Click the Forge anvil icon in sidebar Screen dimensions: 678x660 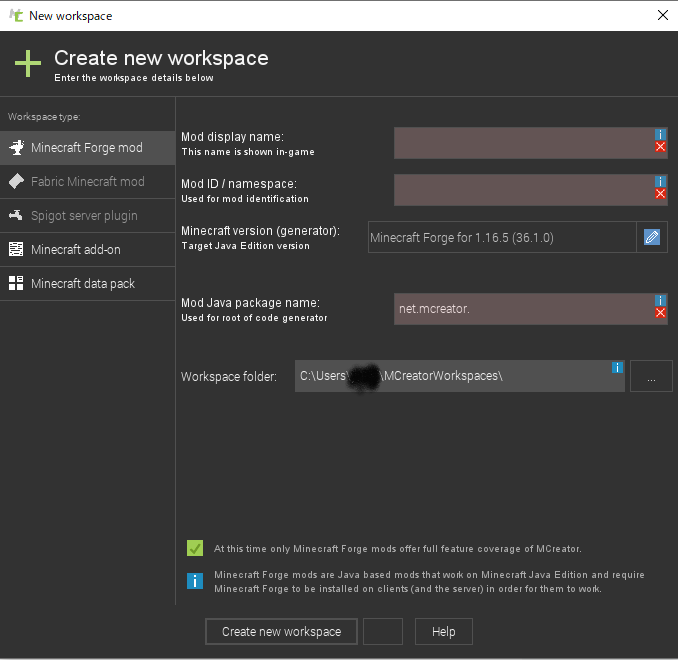16,147
